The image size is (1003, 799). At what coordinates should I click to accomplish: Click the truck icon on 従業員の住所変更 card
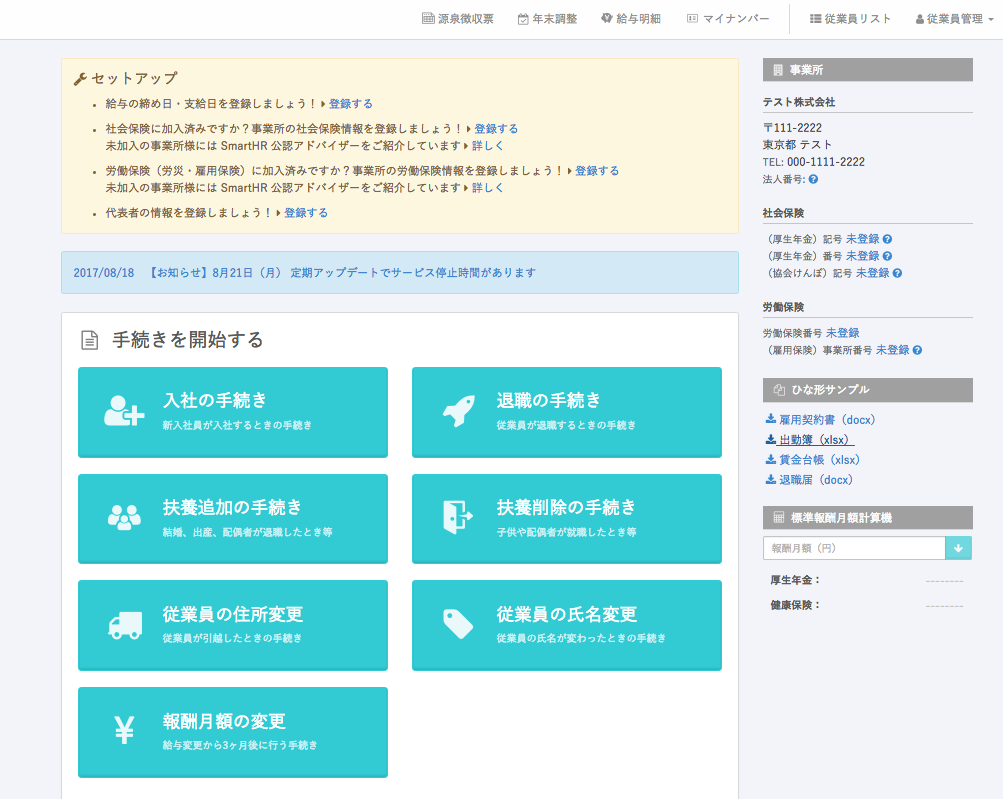pyautogui.click(x=124, y=623)
